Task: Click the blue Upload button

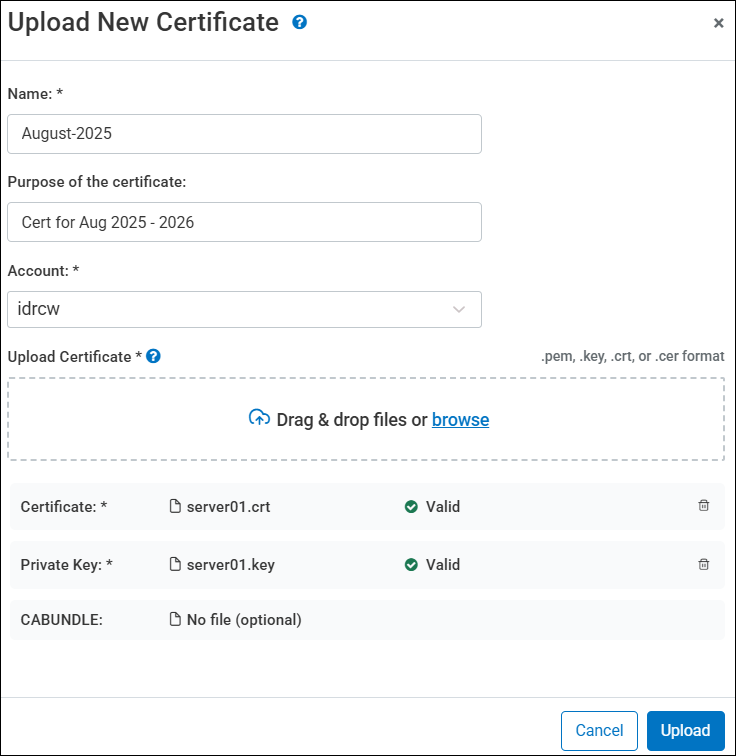Action: (x=685, y=730)
